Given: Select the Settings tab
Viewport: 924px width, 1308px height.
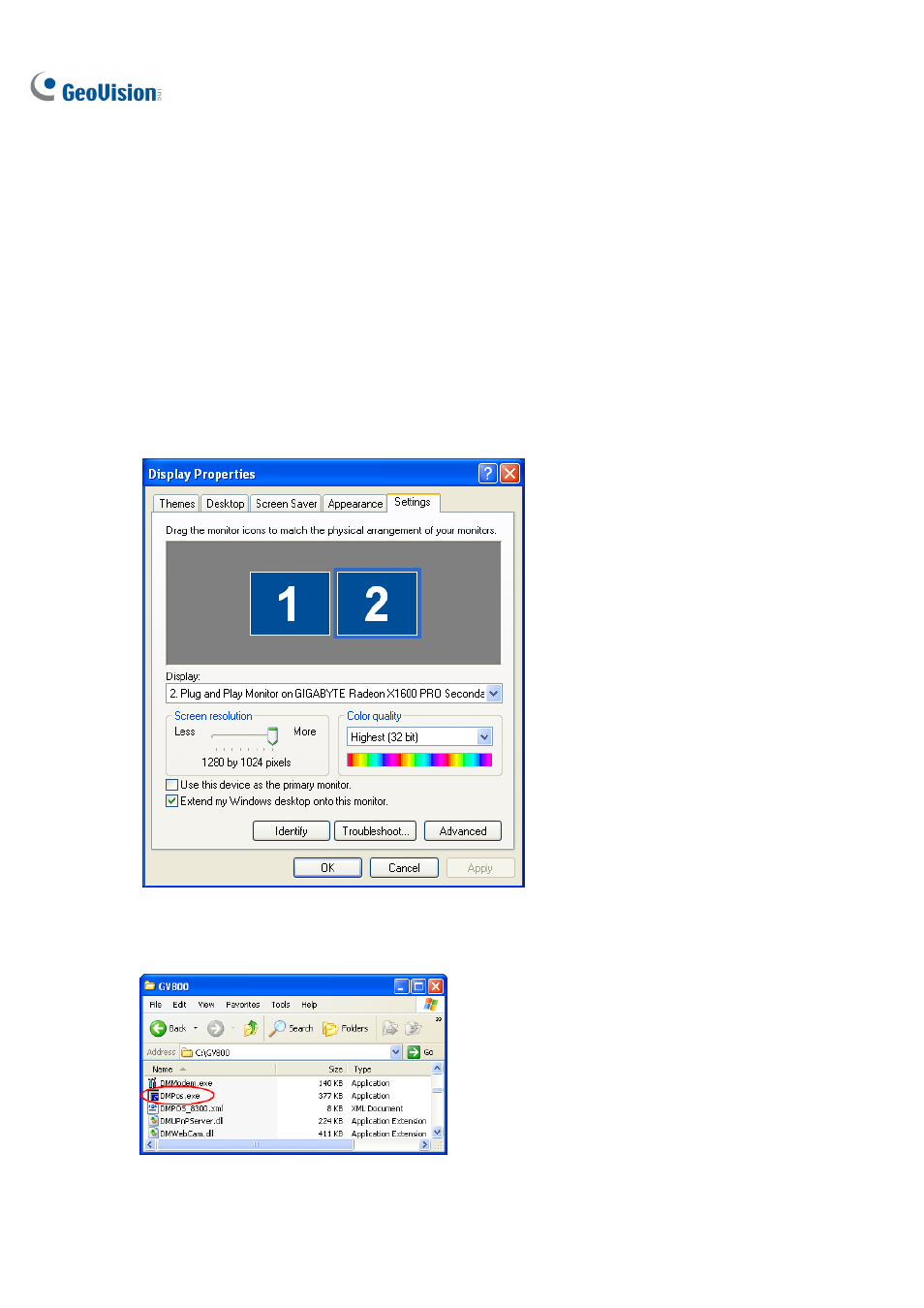Looking at the screenshot, I should pyautogui.click(x=413, y=502).
